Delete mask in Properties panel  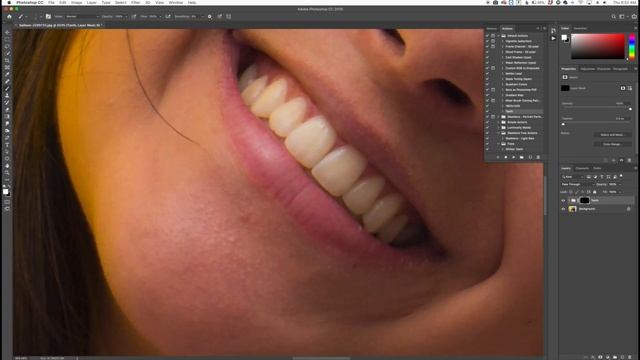(629, 160)
